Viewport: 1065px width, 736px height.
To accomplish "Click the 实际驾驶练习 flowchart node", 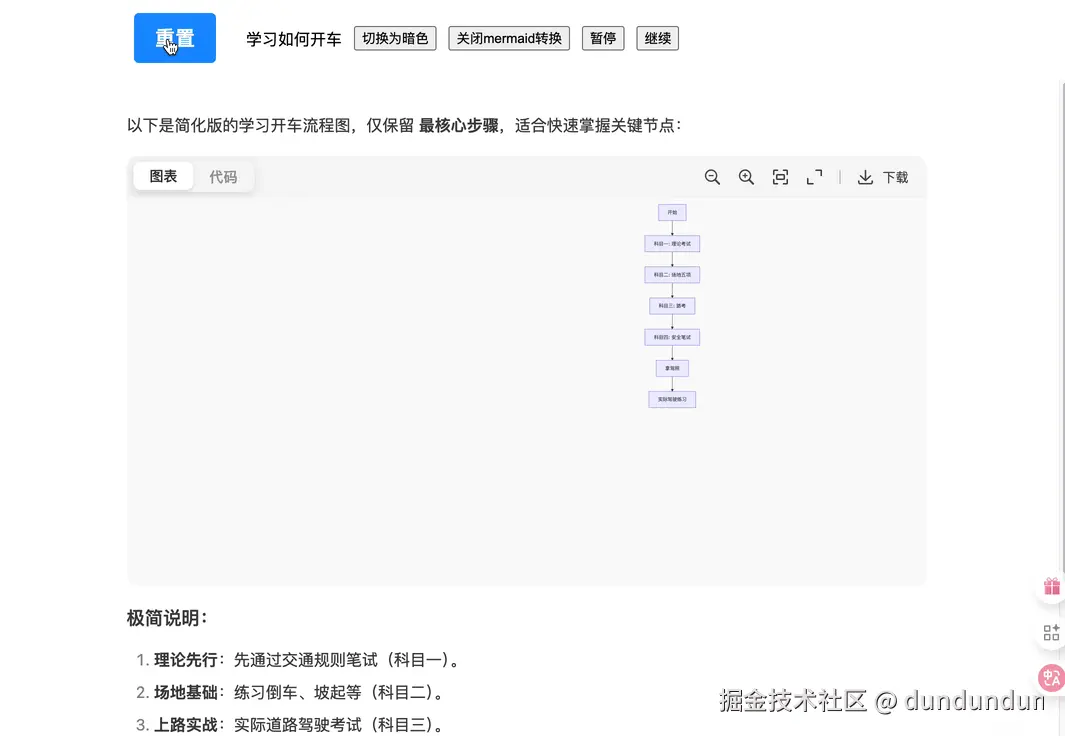I will [672, 399].
